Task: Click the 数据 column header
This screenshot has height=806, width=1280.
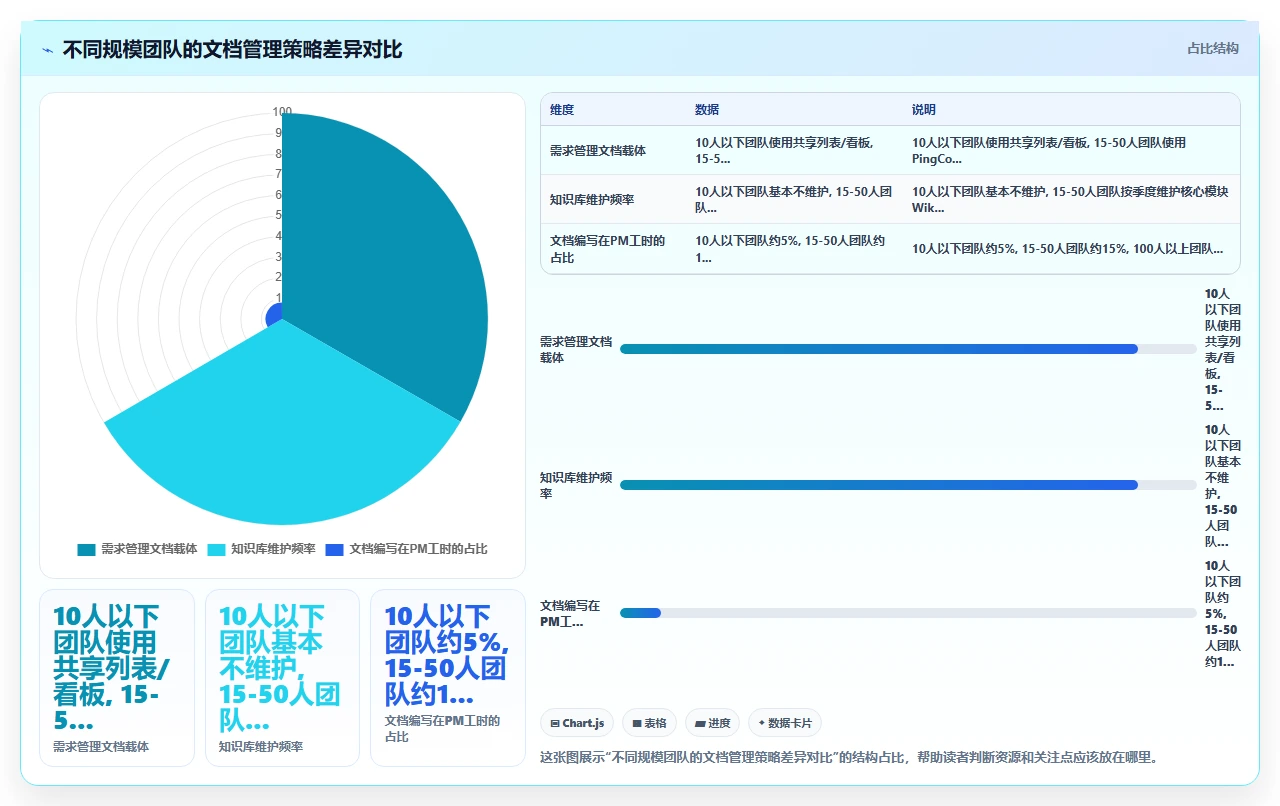Action: (707, 110)
